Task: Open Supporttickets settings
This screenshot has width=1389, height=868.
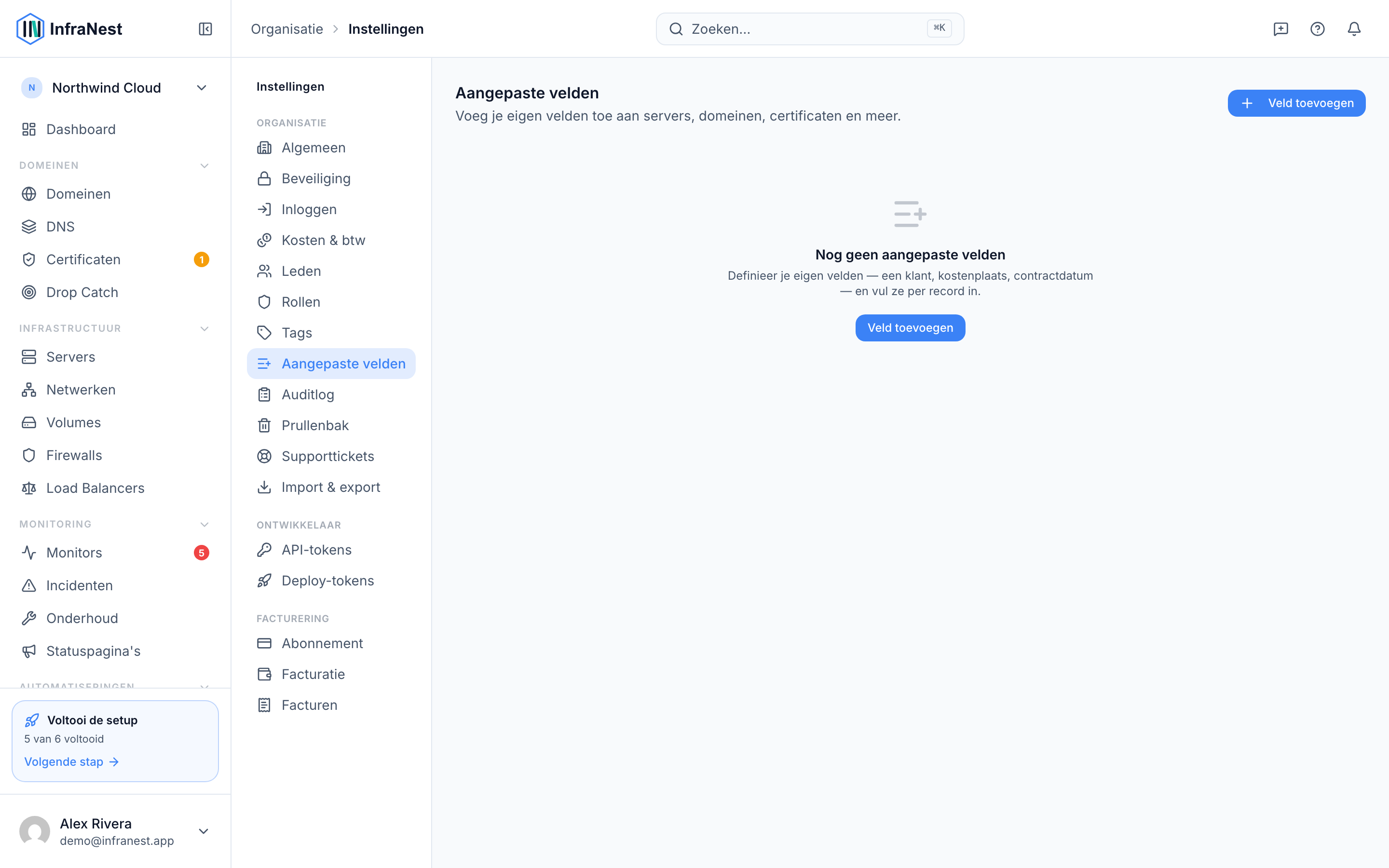Action: (x=331, y=456)
